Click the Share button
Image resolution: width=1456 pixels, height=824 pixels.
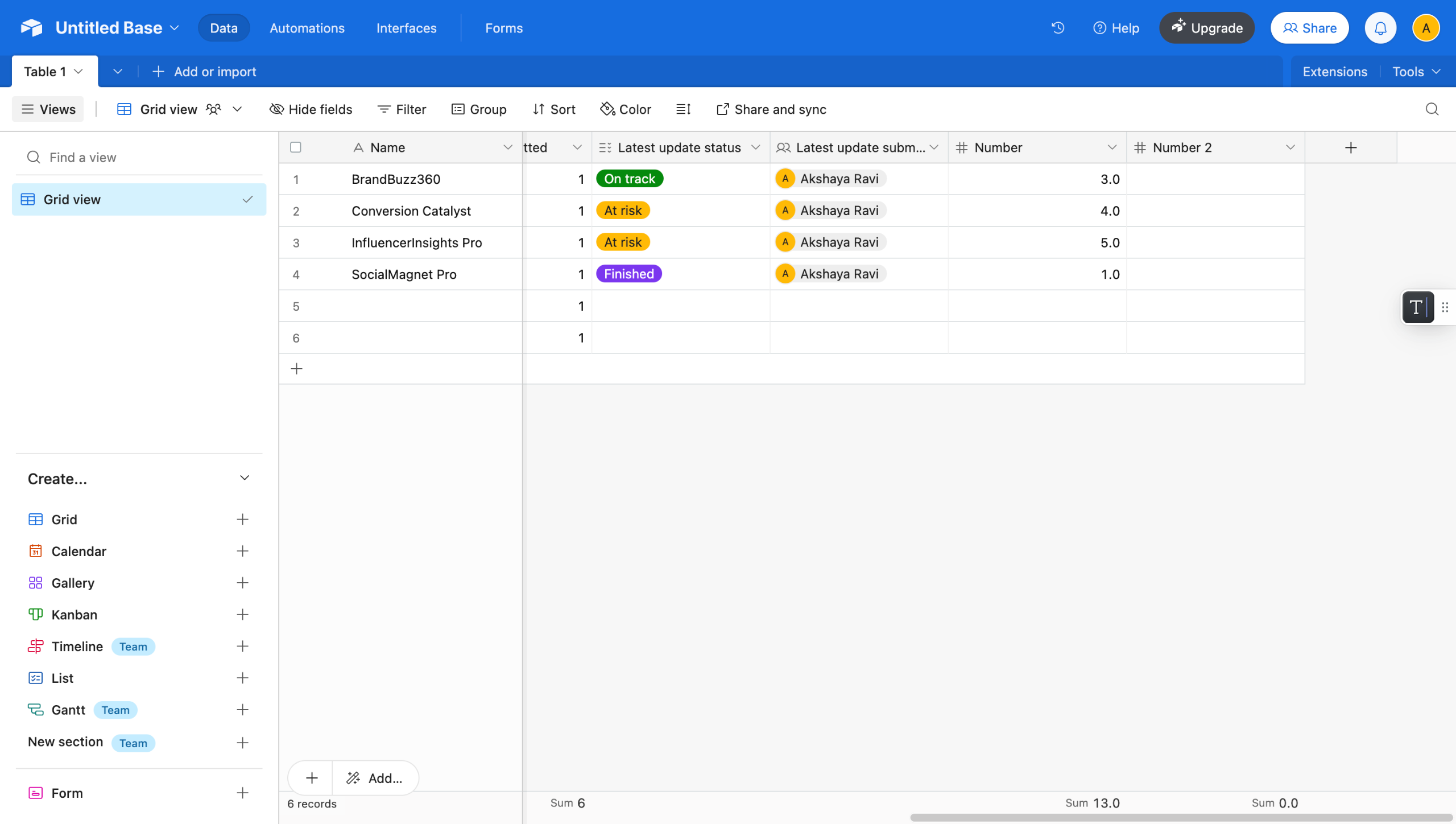[x=1309, y=28]
